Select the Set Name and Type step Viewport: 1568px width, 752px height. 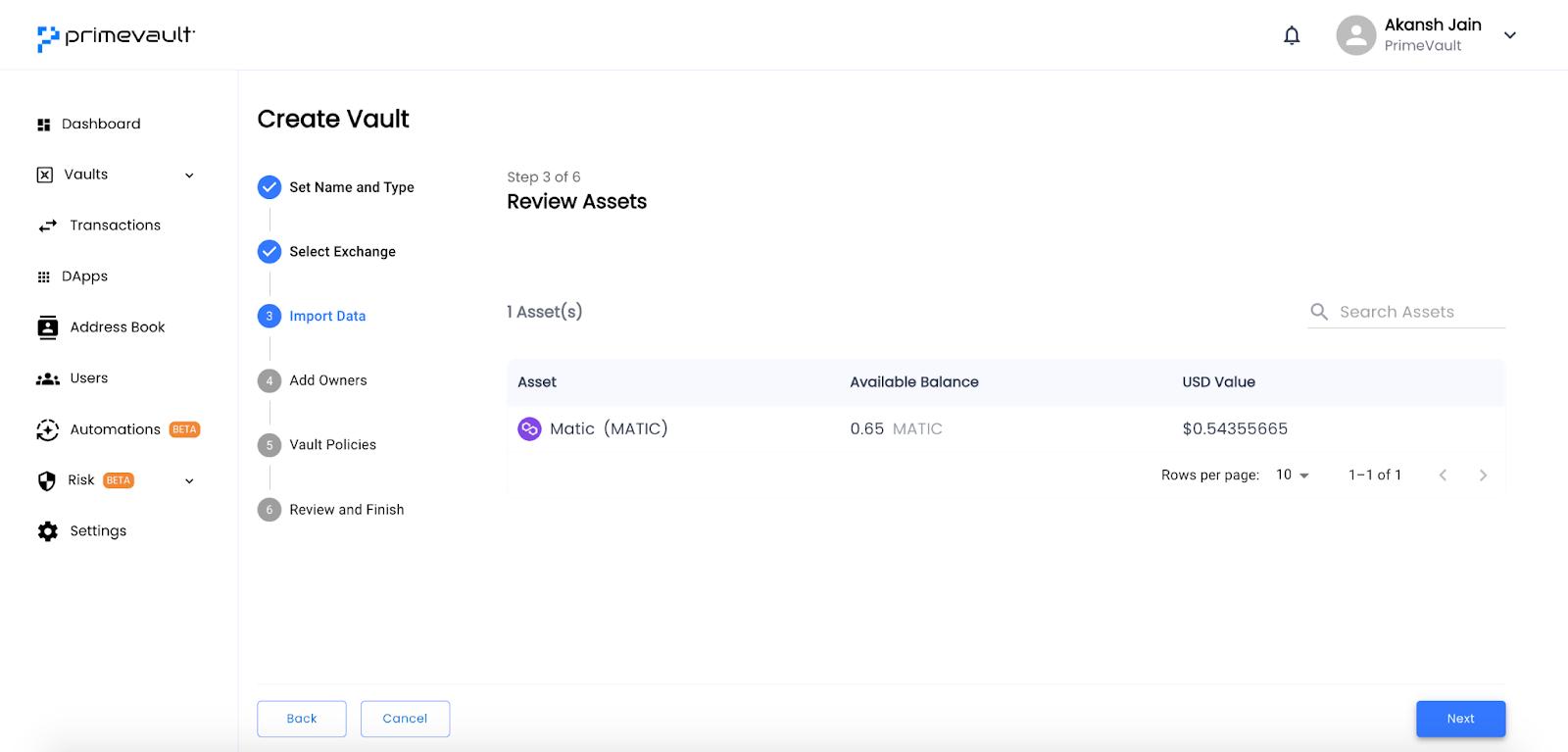[x=336, y=187]
